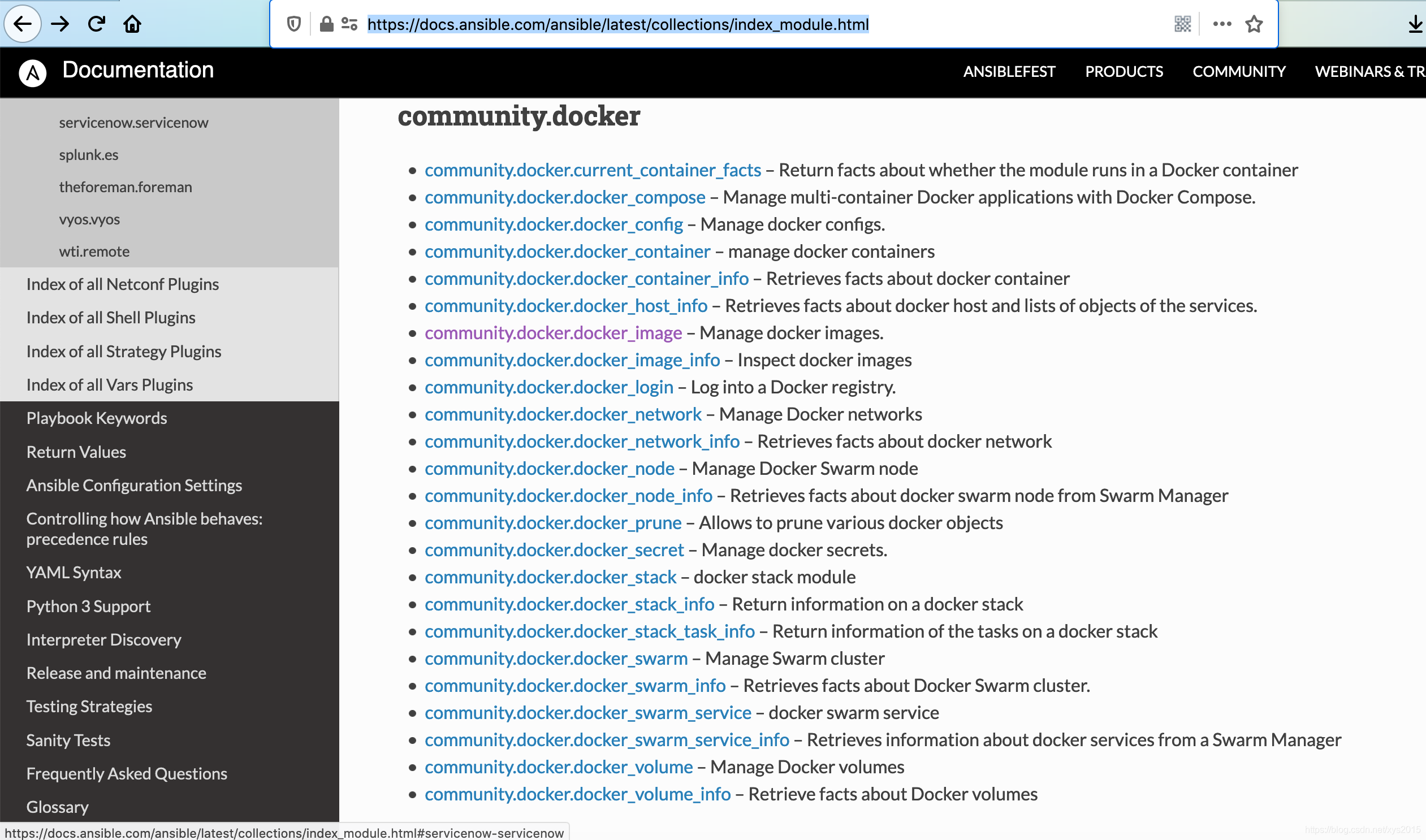Open tracking protection shield icon
Screen dimensions: 1426x840
pos(294,24)
